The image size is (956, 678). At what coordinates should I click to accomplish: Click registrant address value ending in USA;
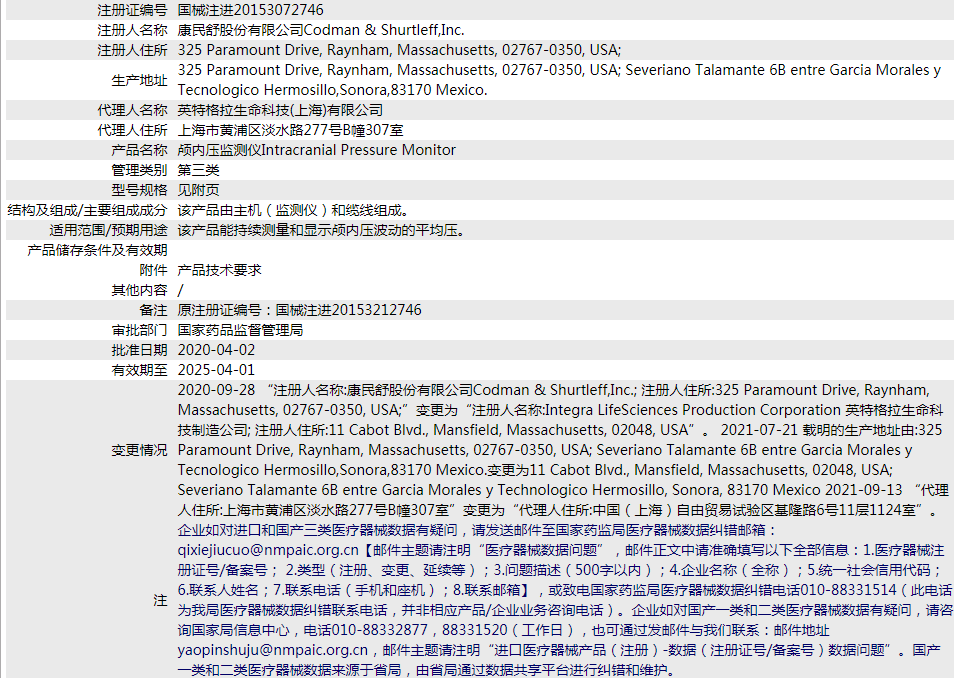[x=399, y=50]
